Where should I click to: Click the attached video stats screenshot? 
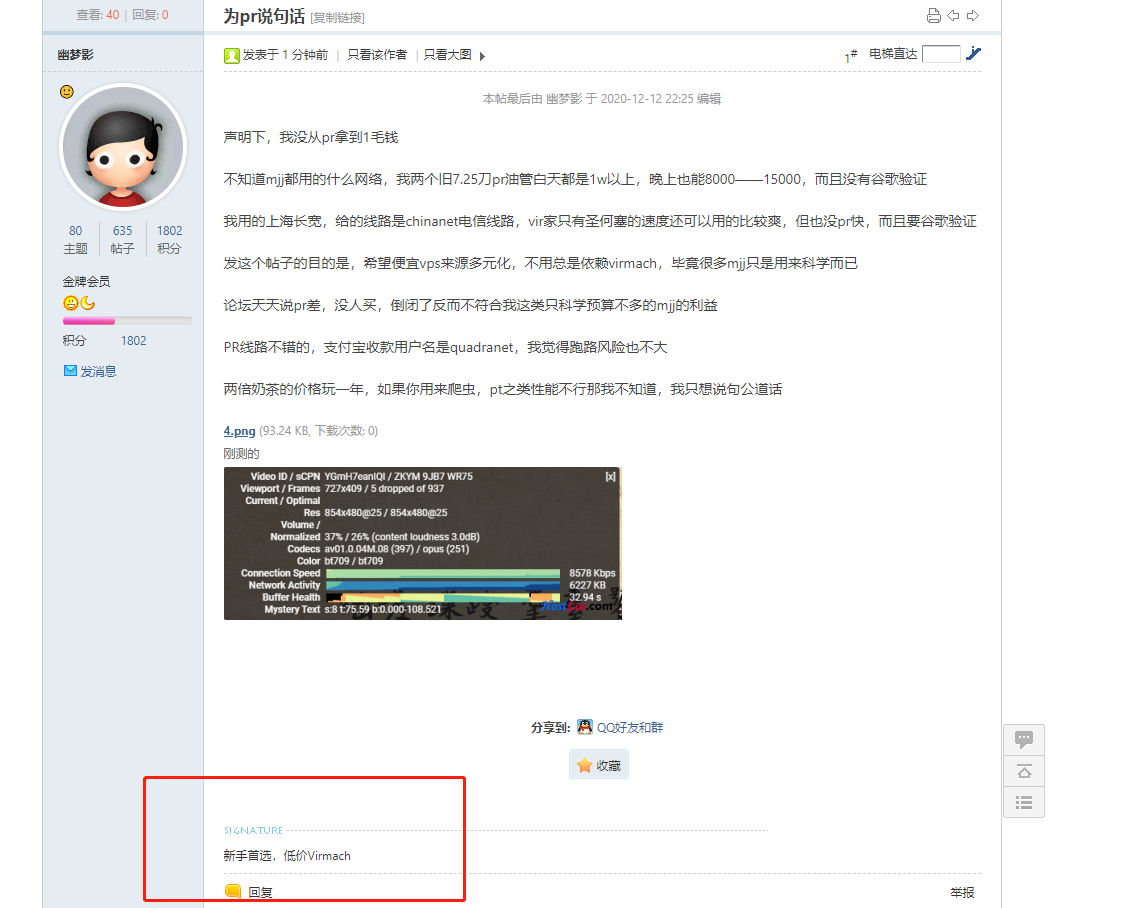coord(422,543)
